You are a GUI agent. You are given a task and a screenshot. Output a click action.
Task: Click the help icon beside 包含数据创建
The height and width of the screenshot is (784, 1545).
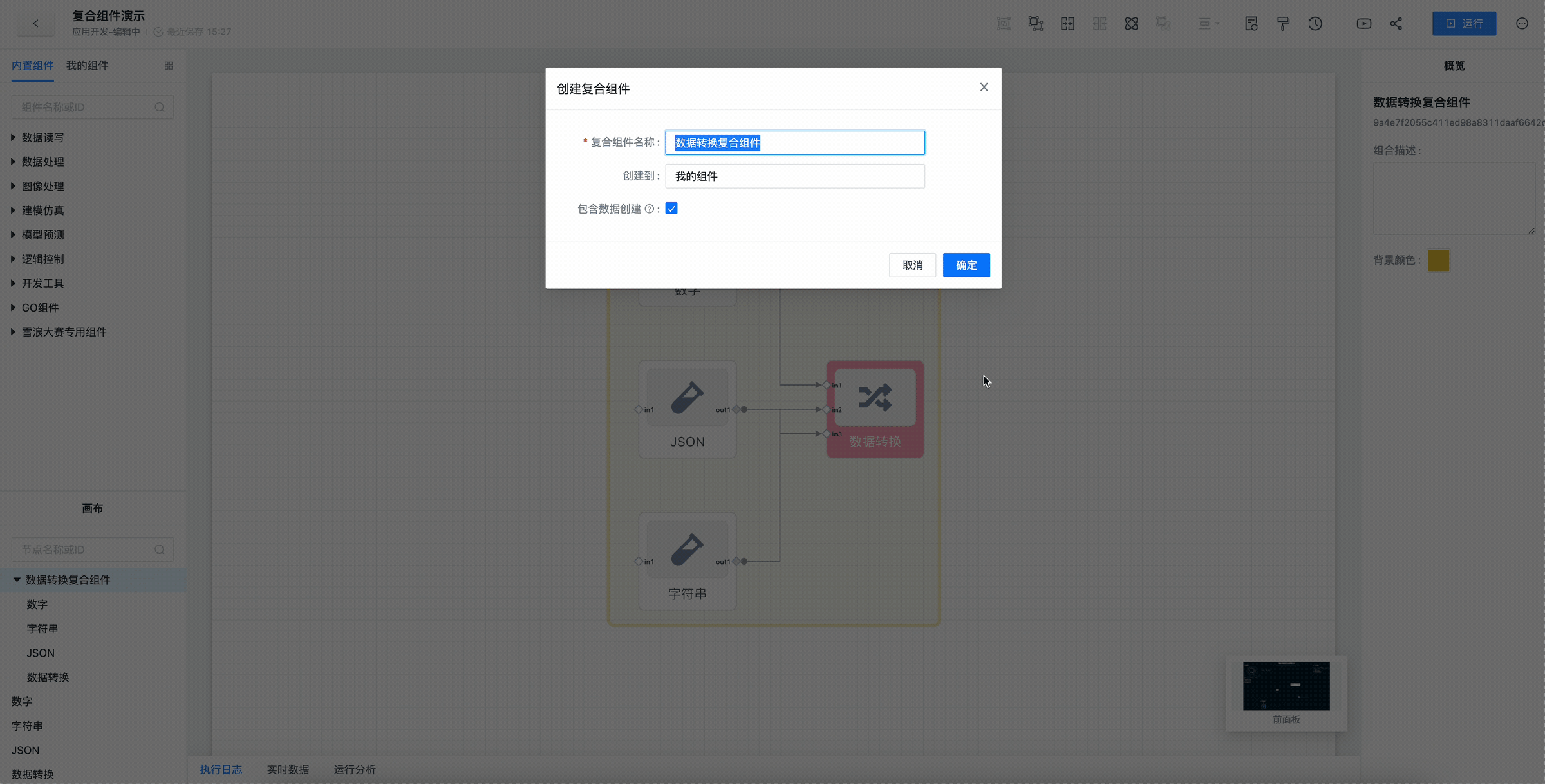[650, 209]
